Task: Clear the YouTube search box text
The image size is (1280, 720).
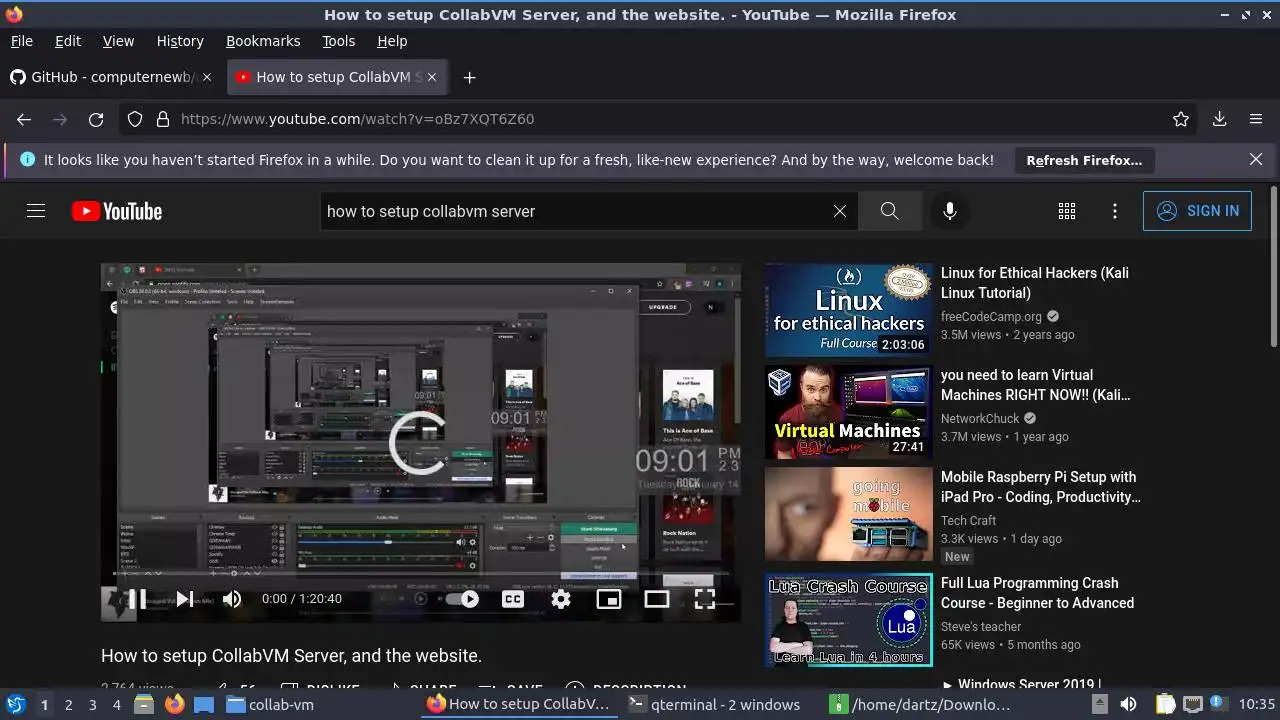Action: [x=840, y=211]
